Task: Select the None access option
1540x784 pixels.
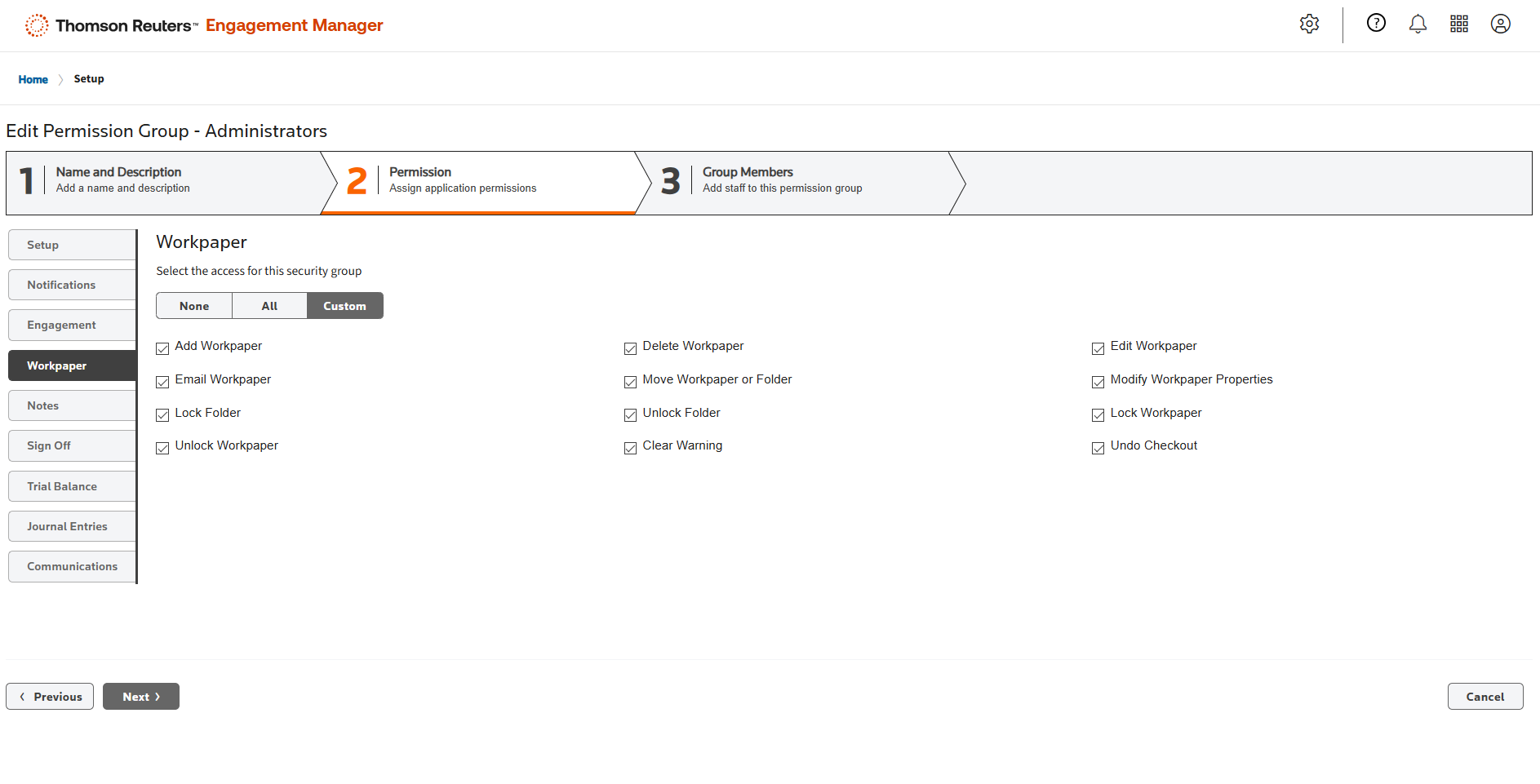Action: tap(194, 306)
